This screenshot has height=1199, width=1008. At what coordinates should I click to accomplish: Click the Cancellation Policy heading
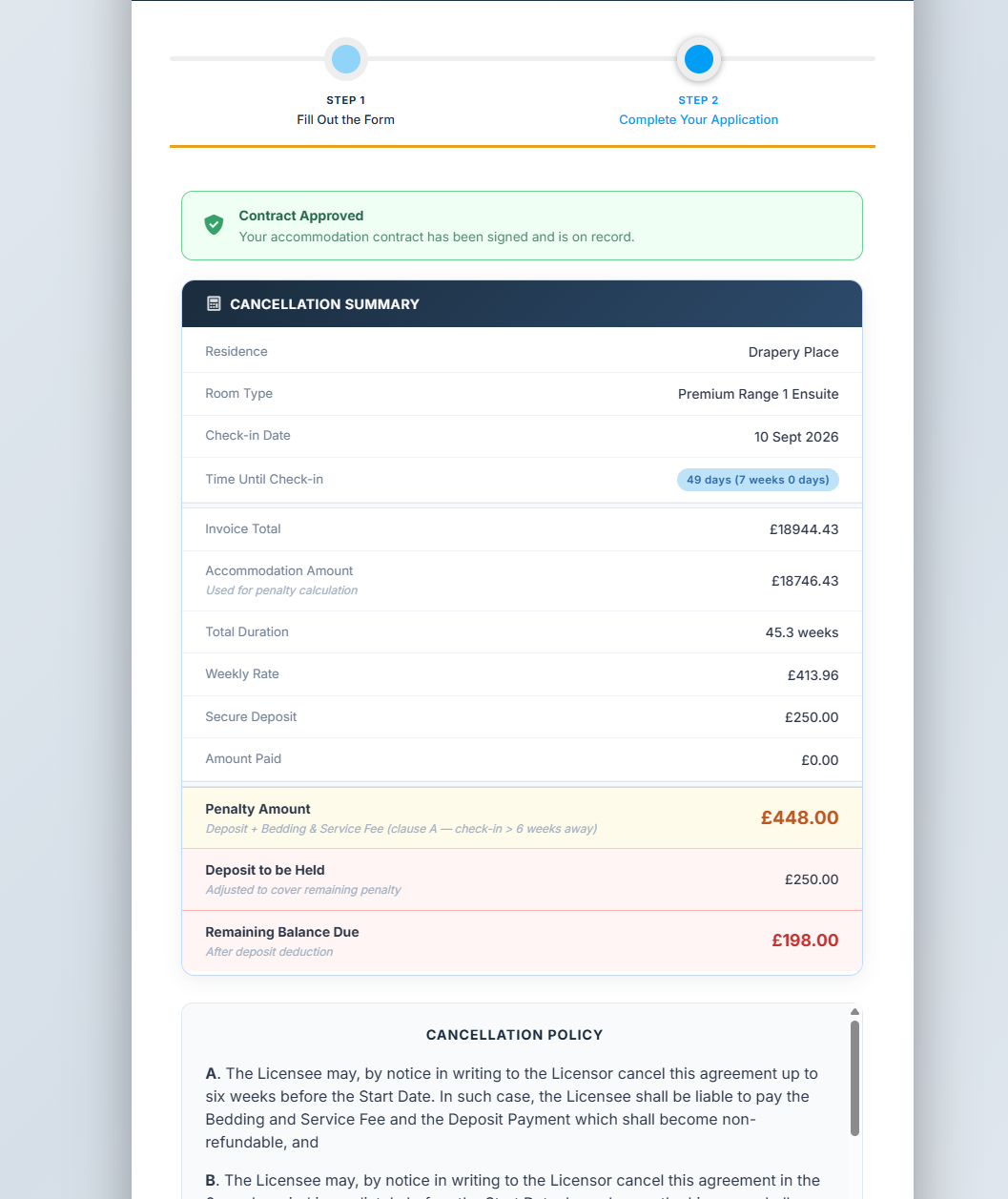(515, 1035)
